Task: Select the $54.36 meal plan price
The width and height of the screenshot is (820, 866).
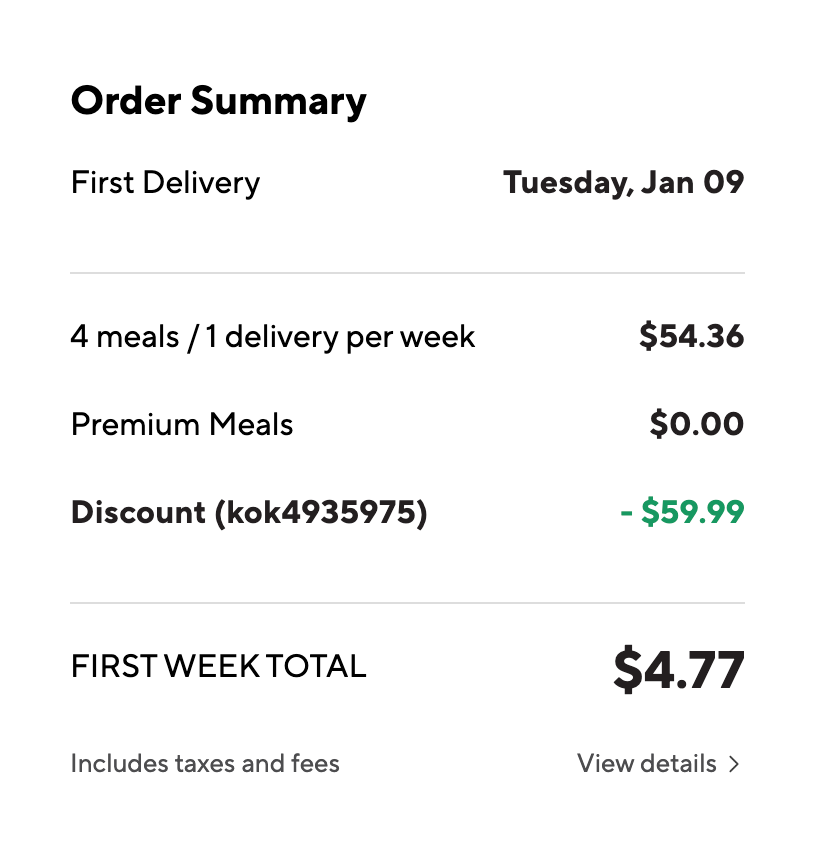Action: [692, 337]
